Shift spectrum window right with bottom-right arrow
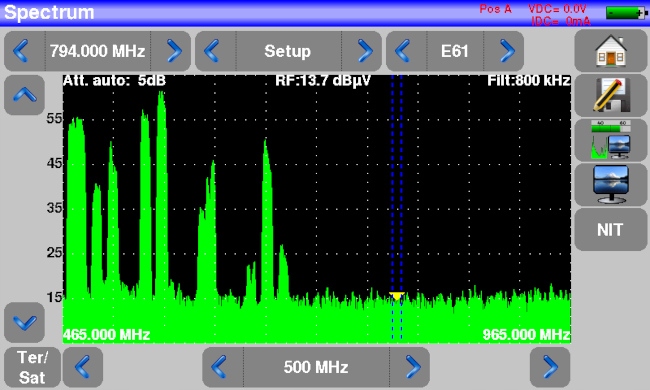 point(550,367)
